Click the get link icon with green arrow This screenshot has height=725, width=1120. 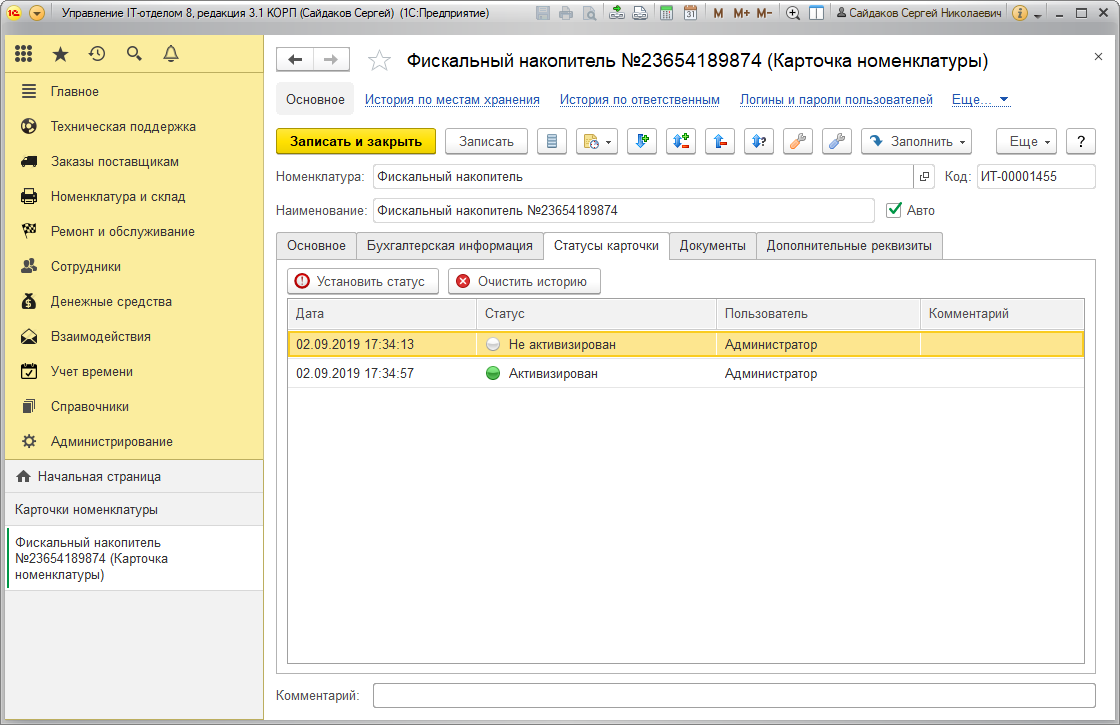click(x=617, y=13)
